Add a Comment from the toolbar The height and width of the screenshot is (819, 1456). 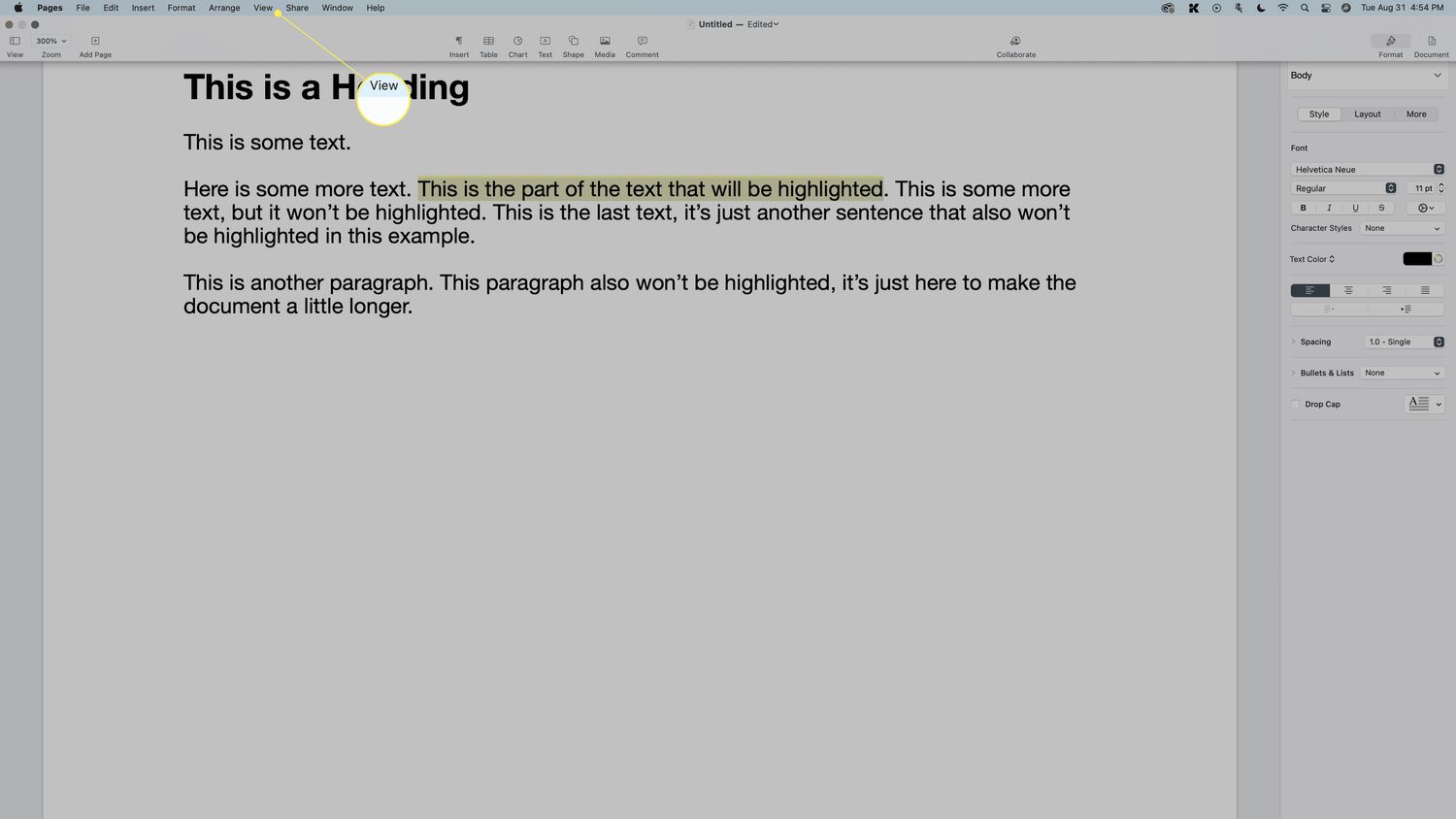(x=642, y=42)
